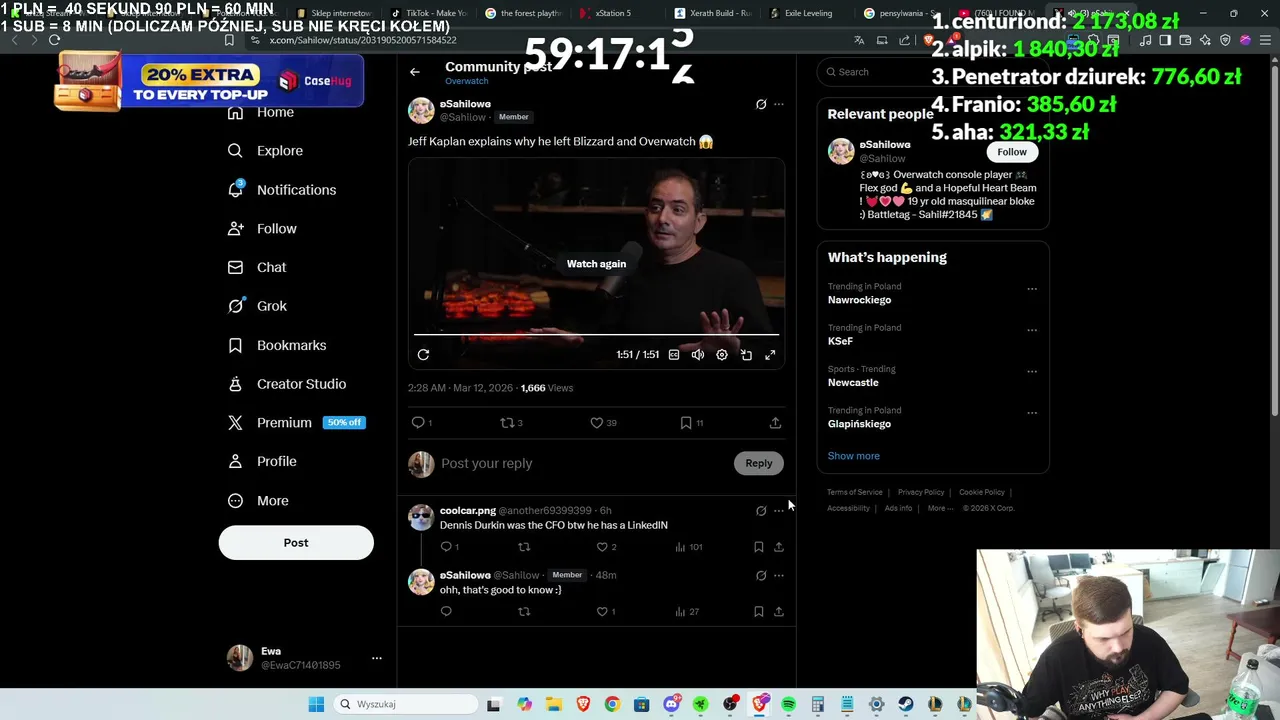Open Terms of Service link
The width and height of the screenshot is (1280, 720).
coord(855,492)
